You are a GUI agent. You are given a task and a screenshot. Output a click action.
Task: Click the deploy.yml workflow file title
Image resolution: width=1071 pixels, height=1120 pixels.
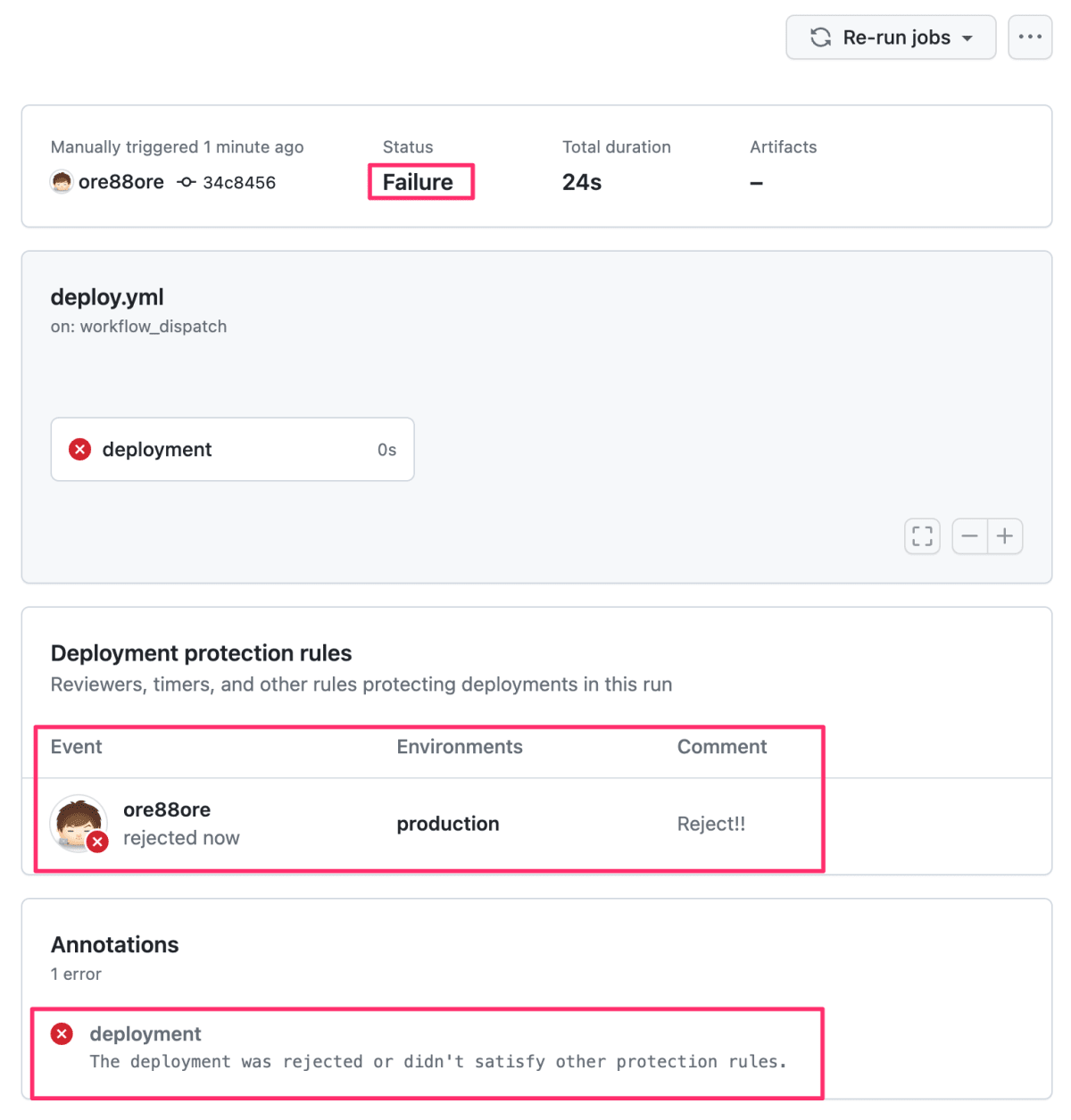[x=107, y=297]
